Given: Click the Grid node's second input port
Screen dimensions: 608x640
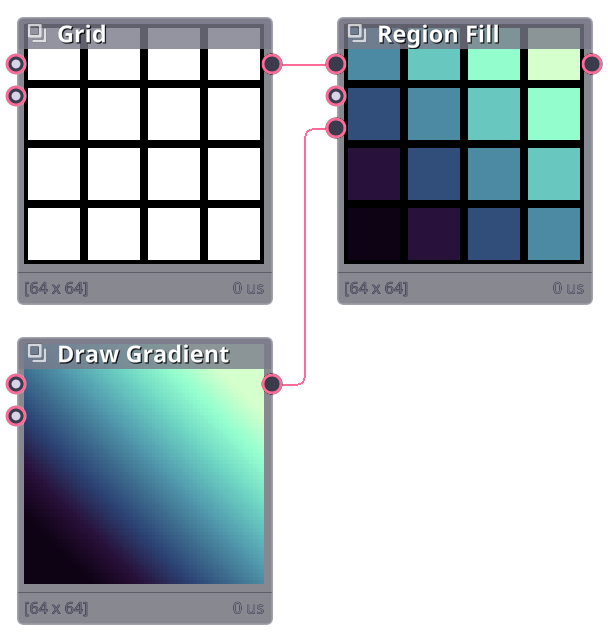Looking at the screenshot, I should [x=16, y=96].
